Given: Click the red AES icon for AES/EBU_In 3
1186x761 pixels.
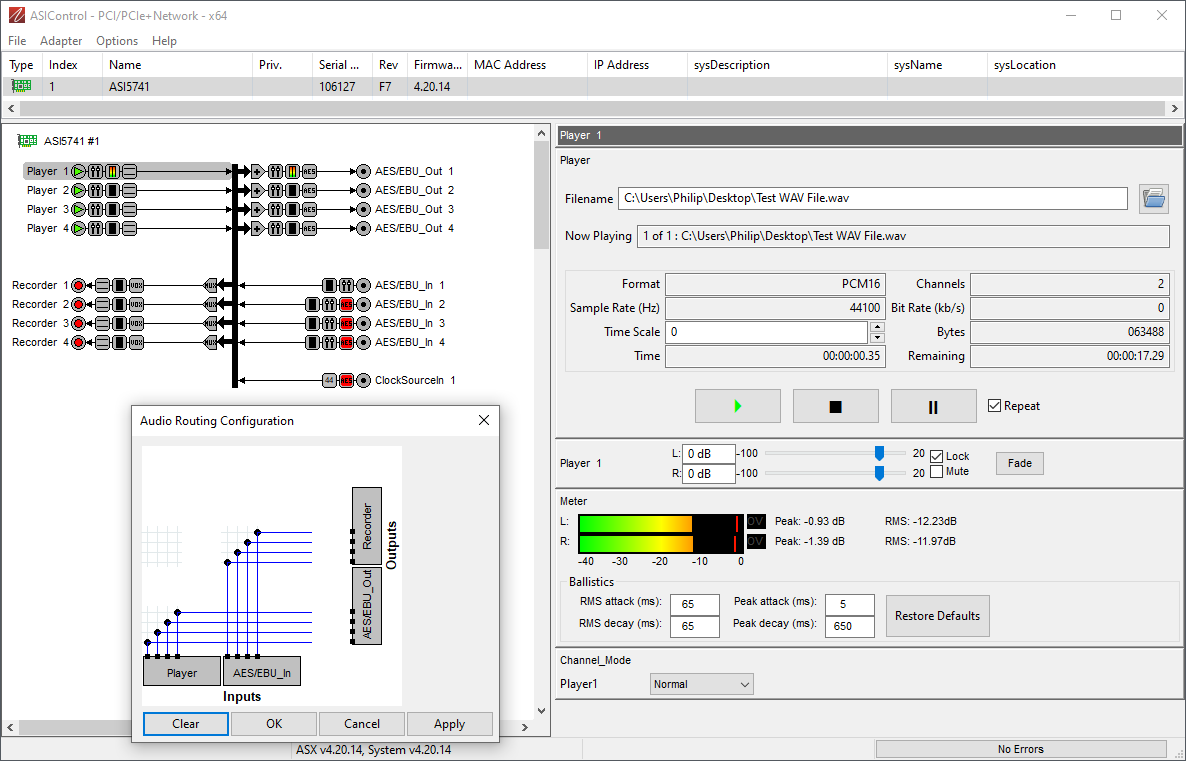Looking at the screenshot, I should tap(346, 323).
